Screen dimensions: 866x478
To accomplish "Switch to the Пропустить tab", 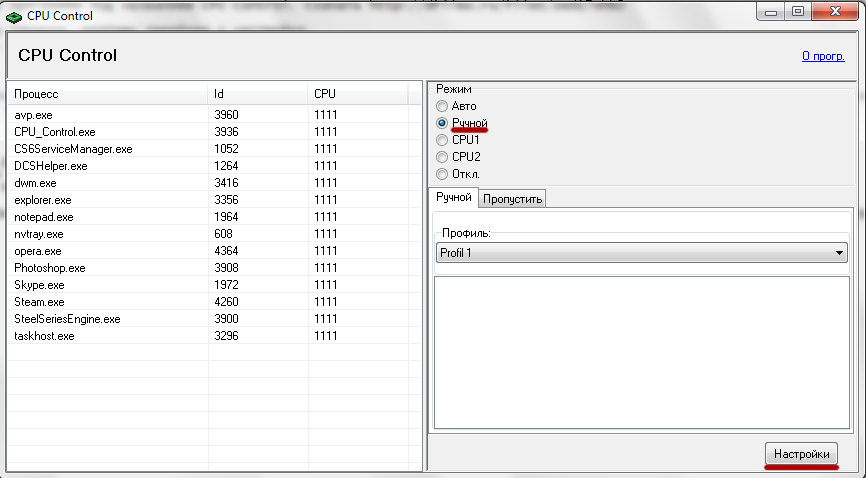I will pos(512,199).
